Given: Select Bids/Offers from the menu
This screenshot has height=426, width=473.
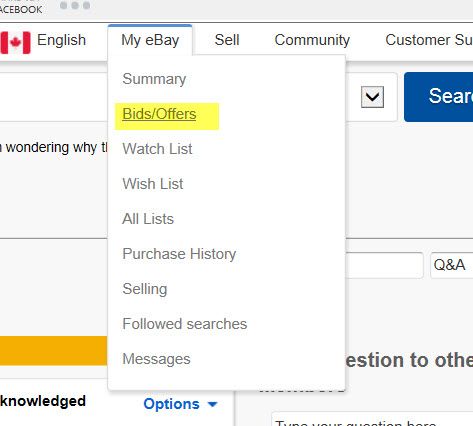Looking at the screenshot, I should click(x=159, y=114).
